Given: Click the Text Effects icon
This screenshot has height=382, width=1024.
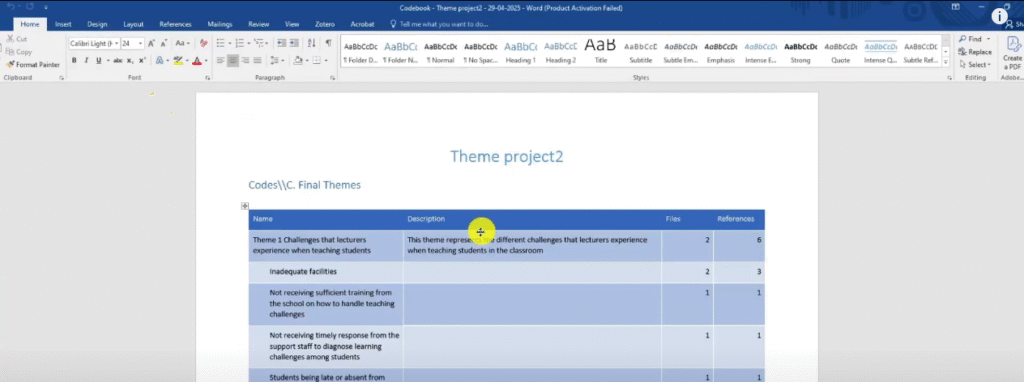Looking at the screenshot, I should tap(159, 61).
